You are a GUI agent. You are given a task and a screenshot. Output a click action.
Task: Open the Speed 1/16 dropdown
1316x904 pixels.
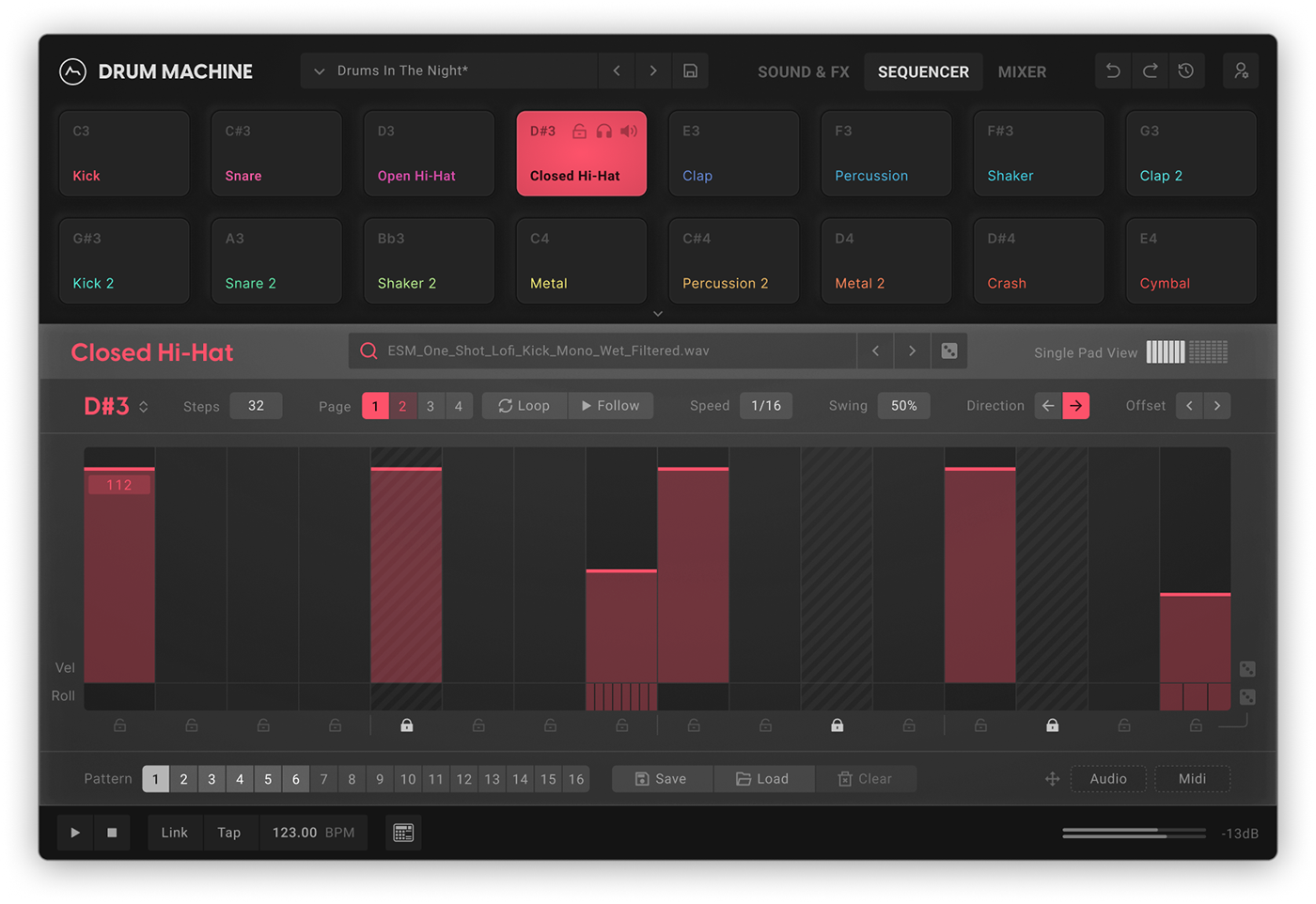pos(766,405)
